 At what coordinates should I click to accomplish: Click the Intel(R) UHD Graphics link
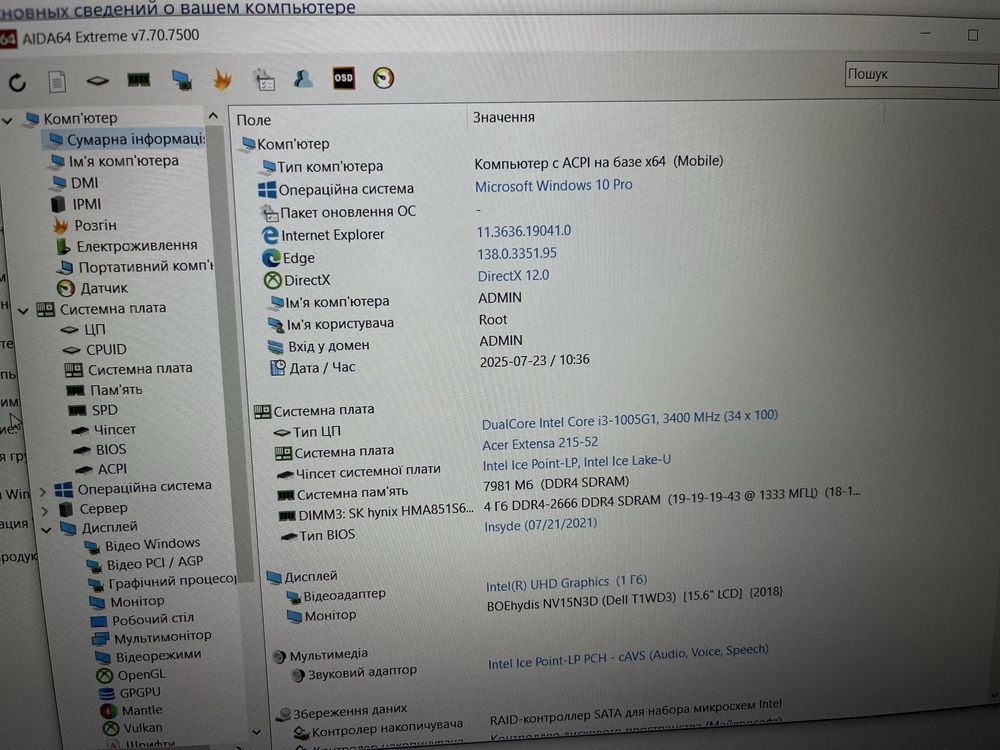point(566,583)
